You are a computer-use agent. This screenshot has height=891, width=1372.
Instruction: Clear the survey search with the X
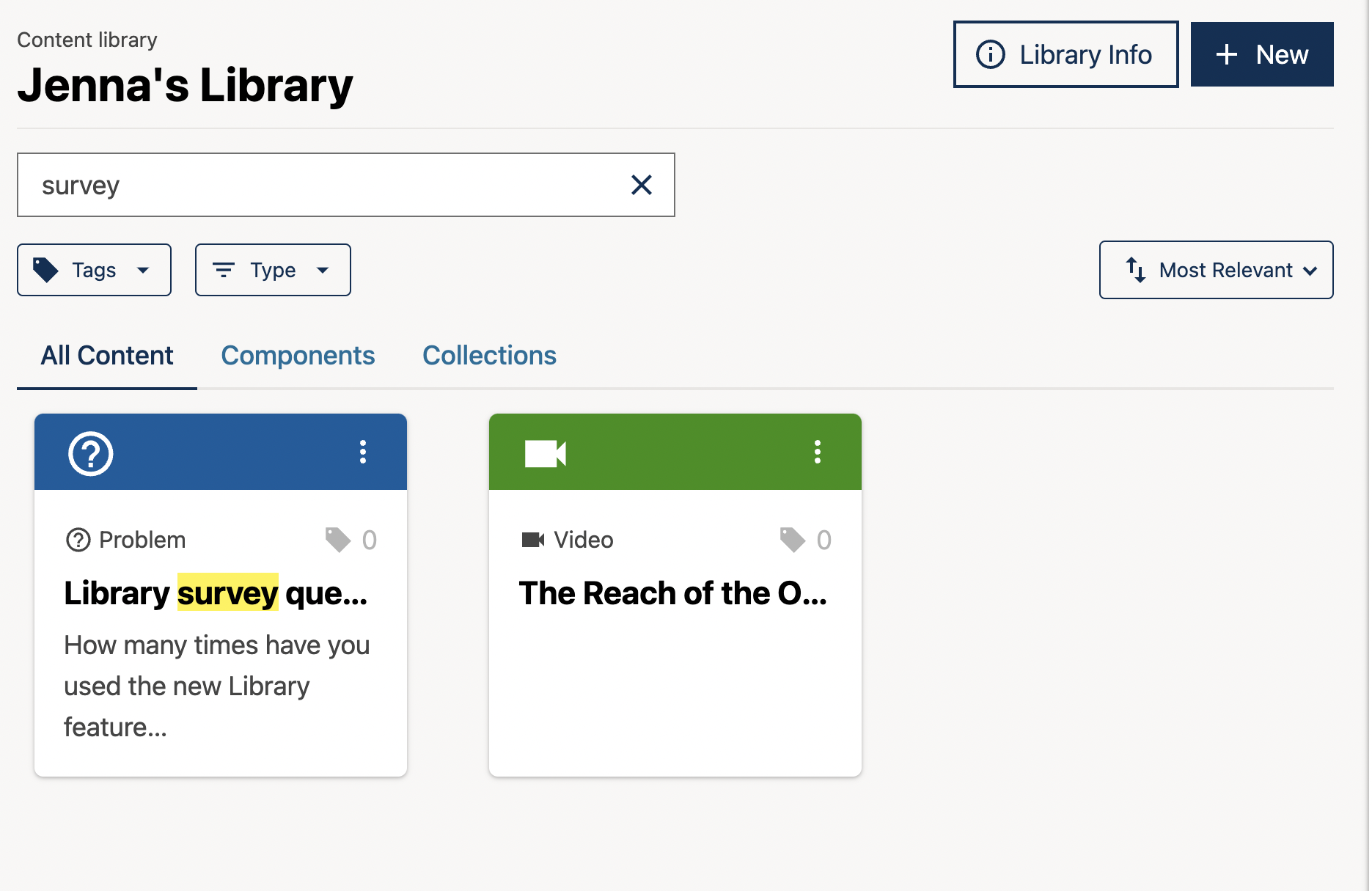pyautogui.click(x=642, y=185)
